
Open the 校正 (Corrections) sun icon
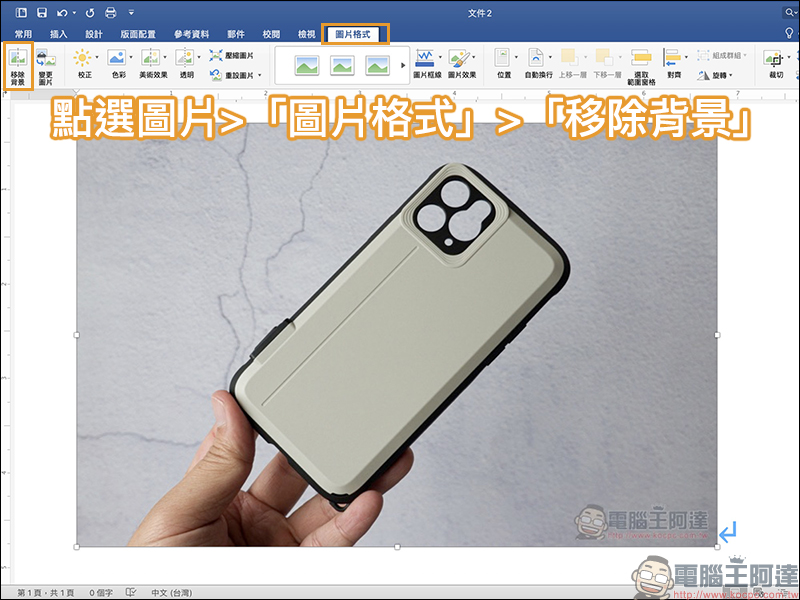click(82, 58)
